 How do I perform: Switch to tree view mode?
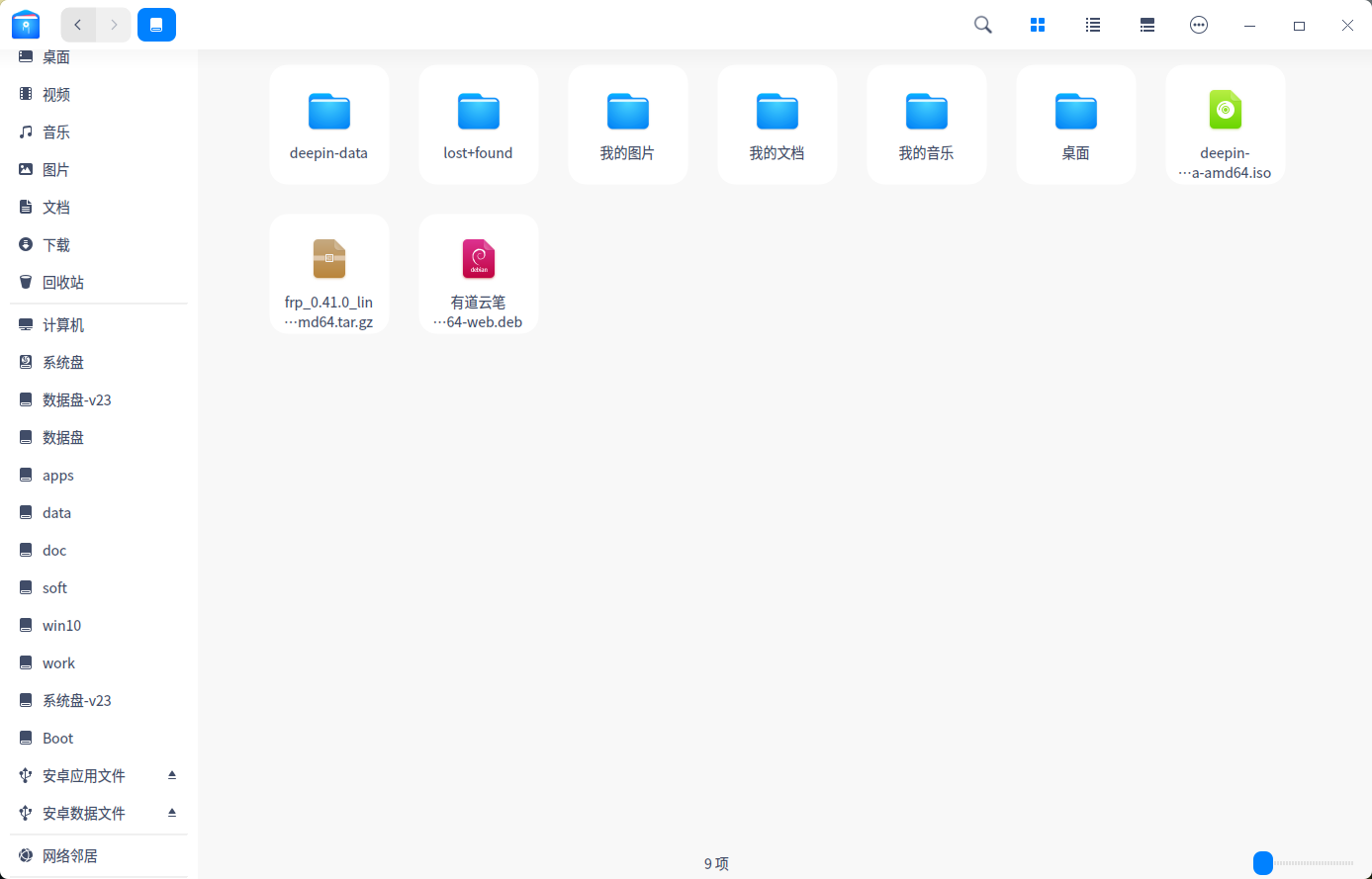click(1147, 25)
